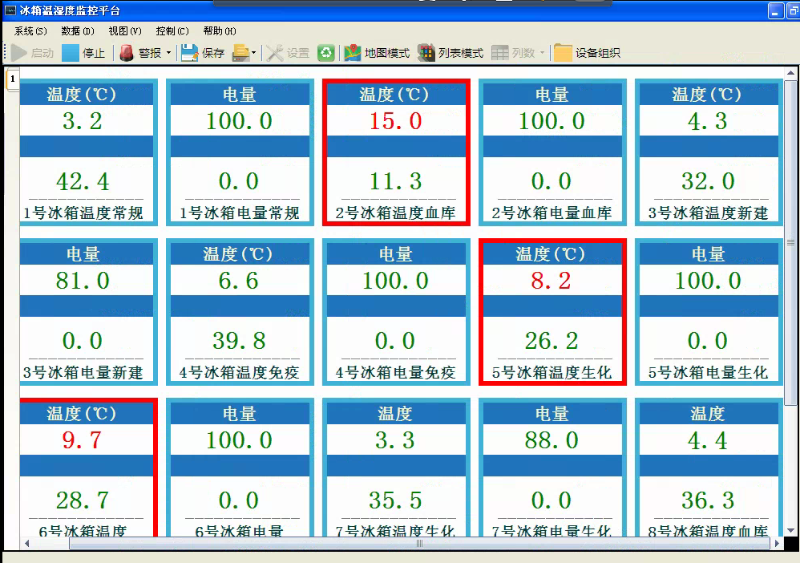This screenshot has width=800, height=563.
Task: Click the red 8.2 value of 5号冰箱温度生化
Action: click(x=551, y=281)
